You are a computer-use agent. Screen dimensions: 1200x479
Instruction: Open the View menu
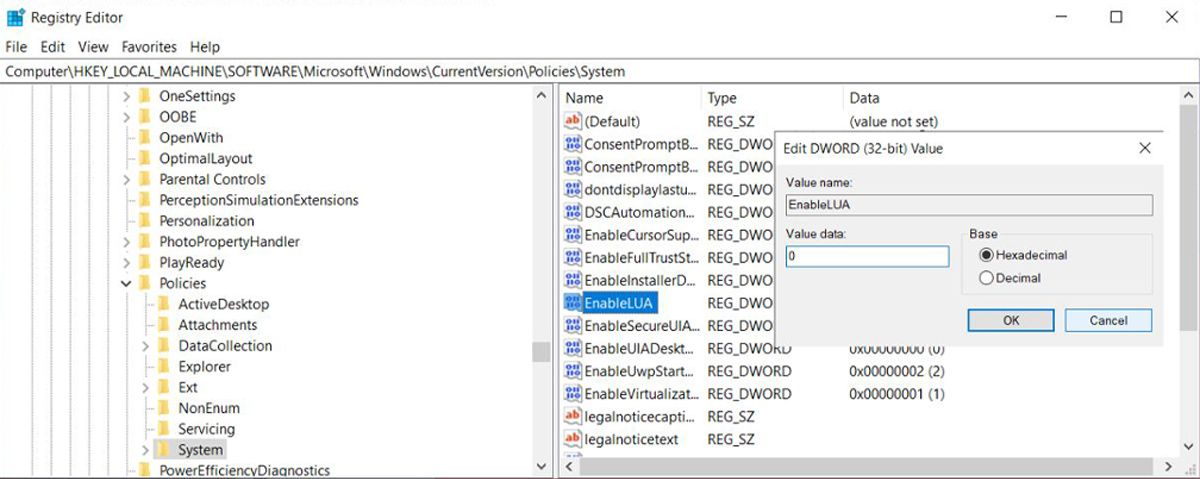(x=93, y=47)
